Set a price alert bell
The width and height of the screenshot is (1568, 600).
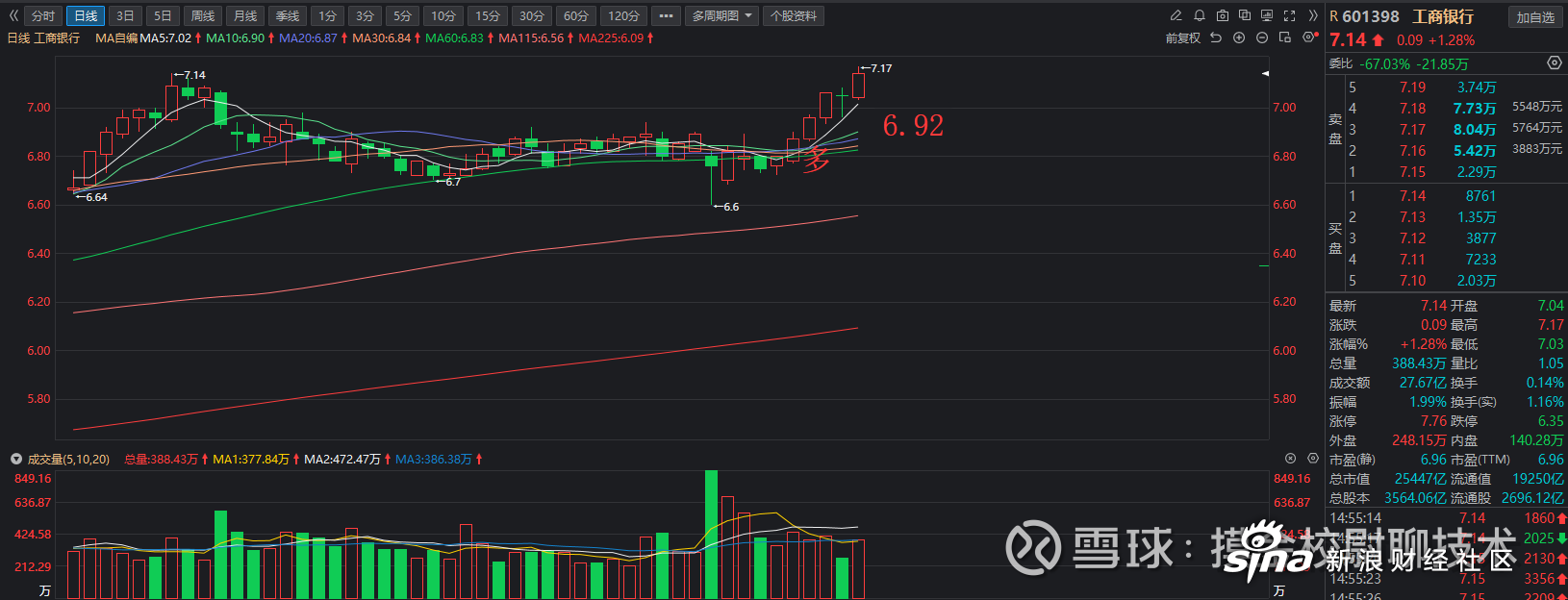(x=1200, y=15)
